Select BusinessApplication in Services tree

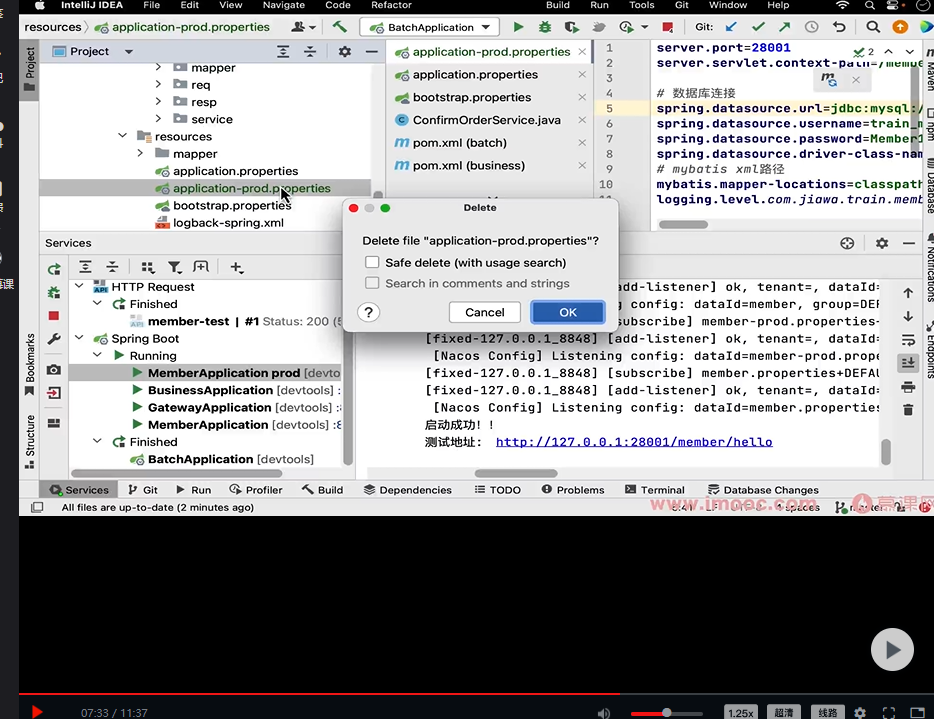pyautogui.click(x=210, y=390)
